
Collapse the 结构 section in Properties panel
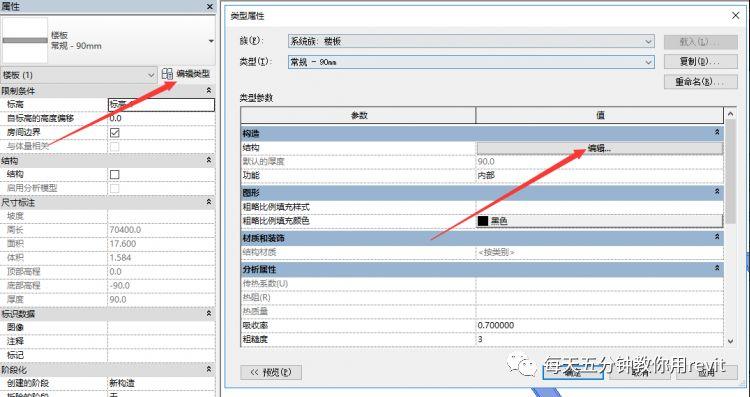pos(209,160)
